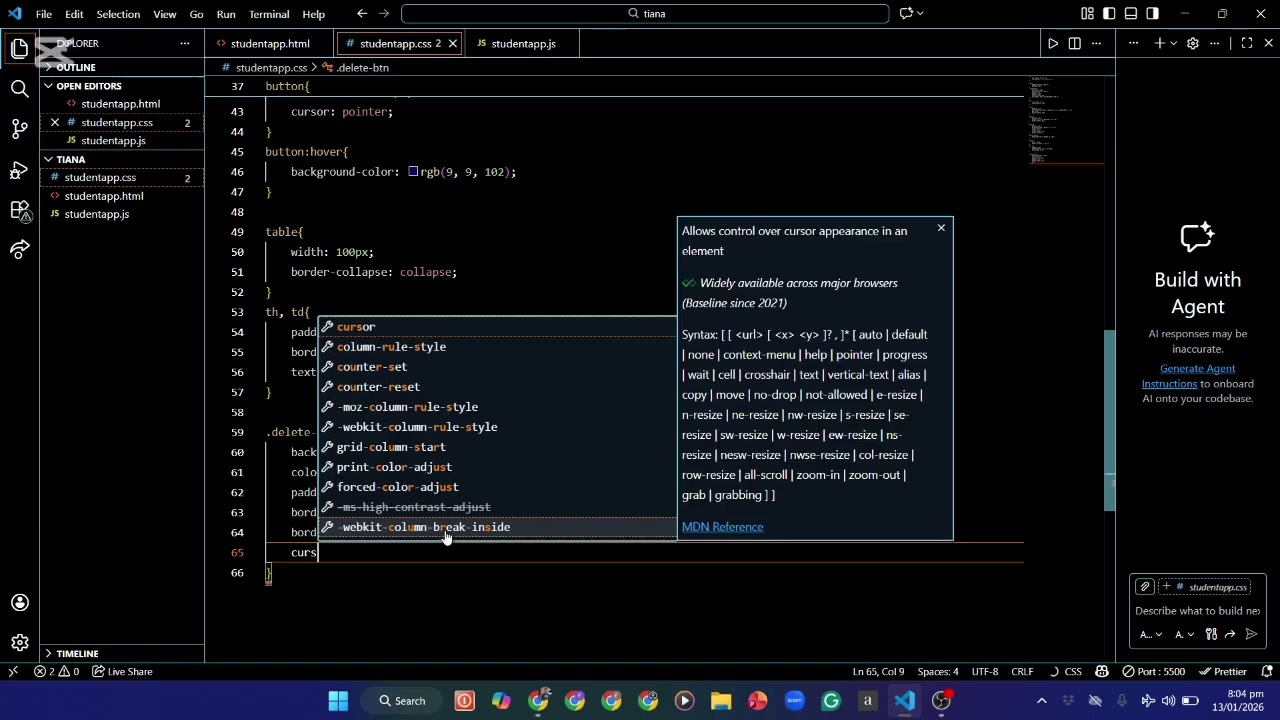Open the Live Share activity bar icon
The image size is (1280, 720).
pyautogui.click(x=19, y=250)
